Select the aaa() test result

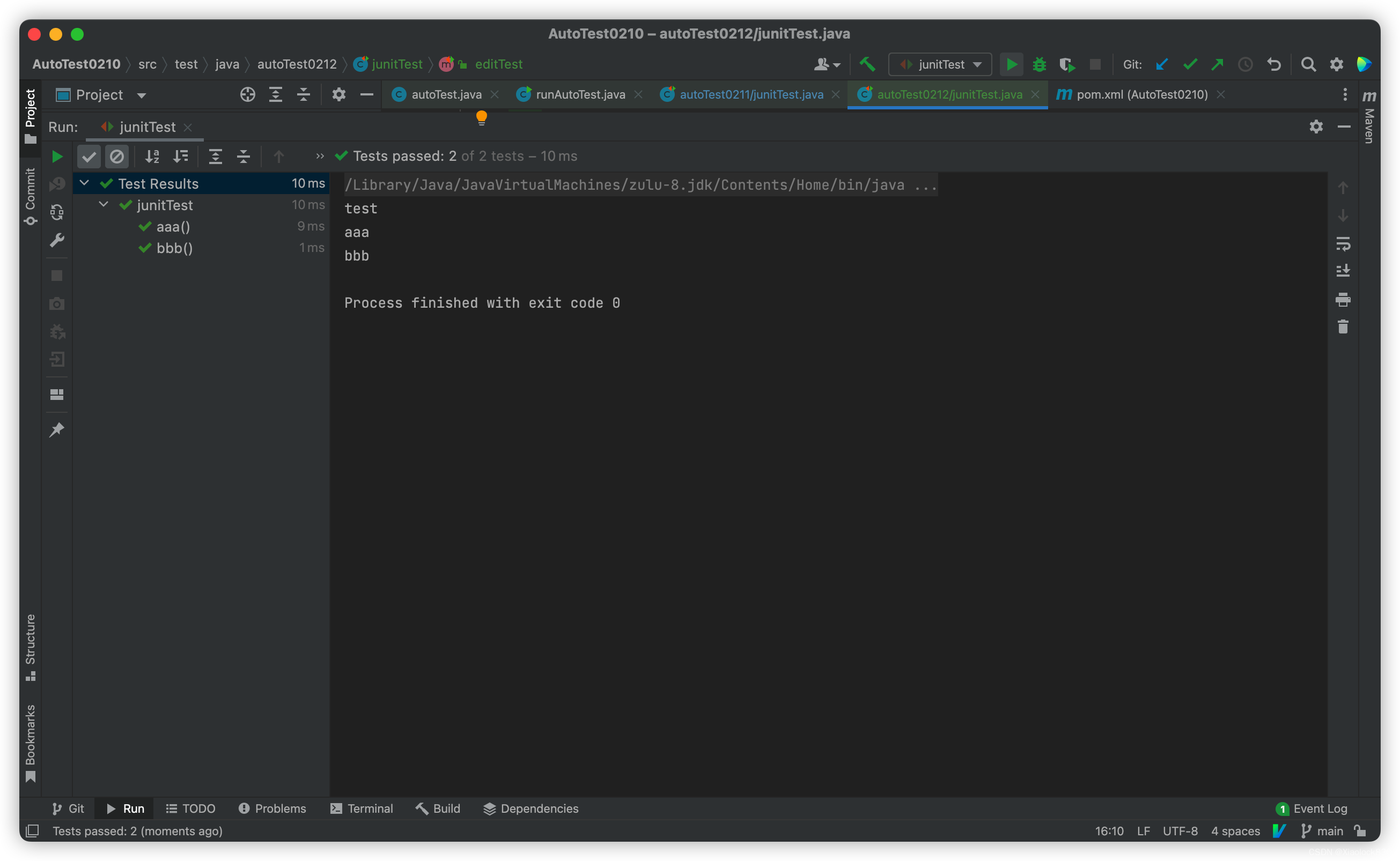(x=173, y=227)
